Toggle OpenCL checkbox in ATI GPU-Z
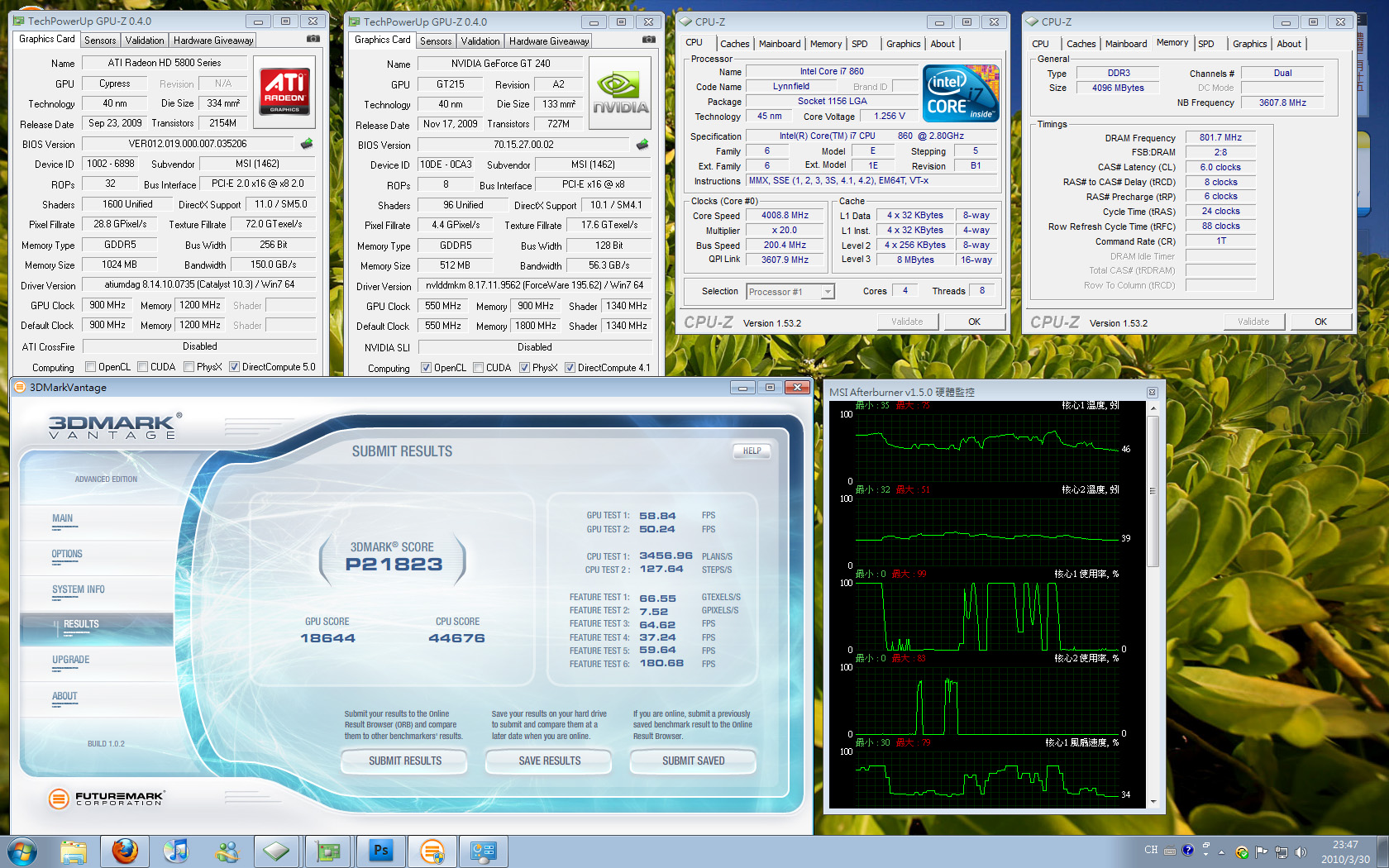The height and width of the screenshot is (868, 1389). click(91, 367)
